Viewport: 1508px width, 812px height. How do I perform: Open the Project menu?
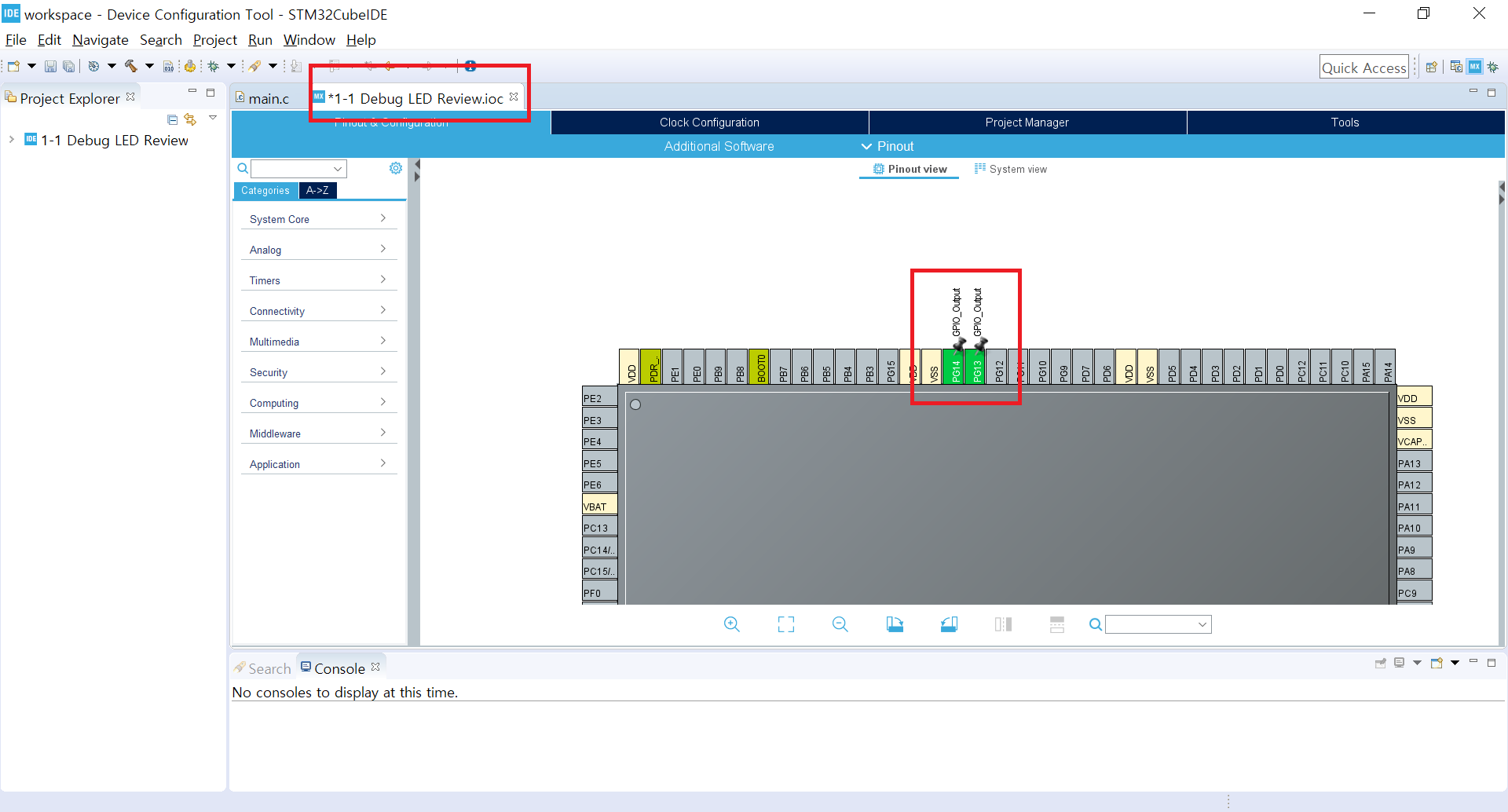point(214,40)
